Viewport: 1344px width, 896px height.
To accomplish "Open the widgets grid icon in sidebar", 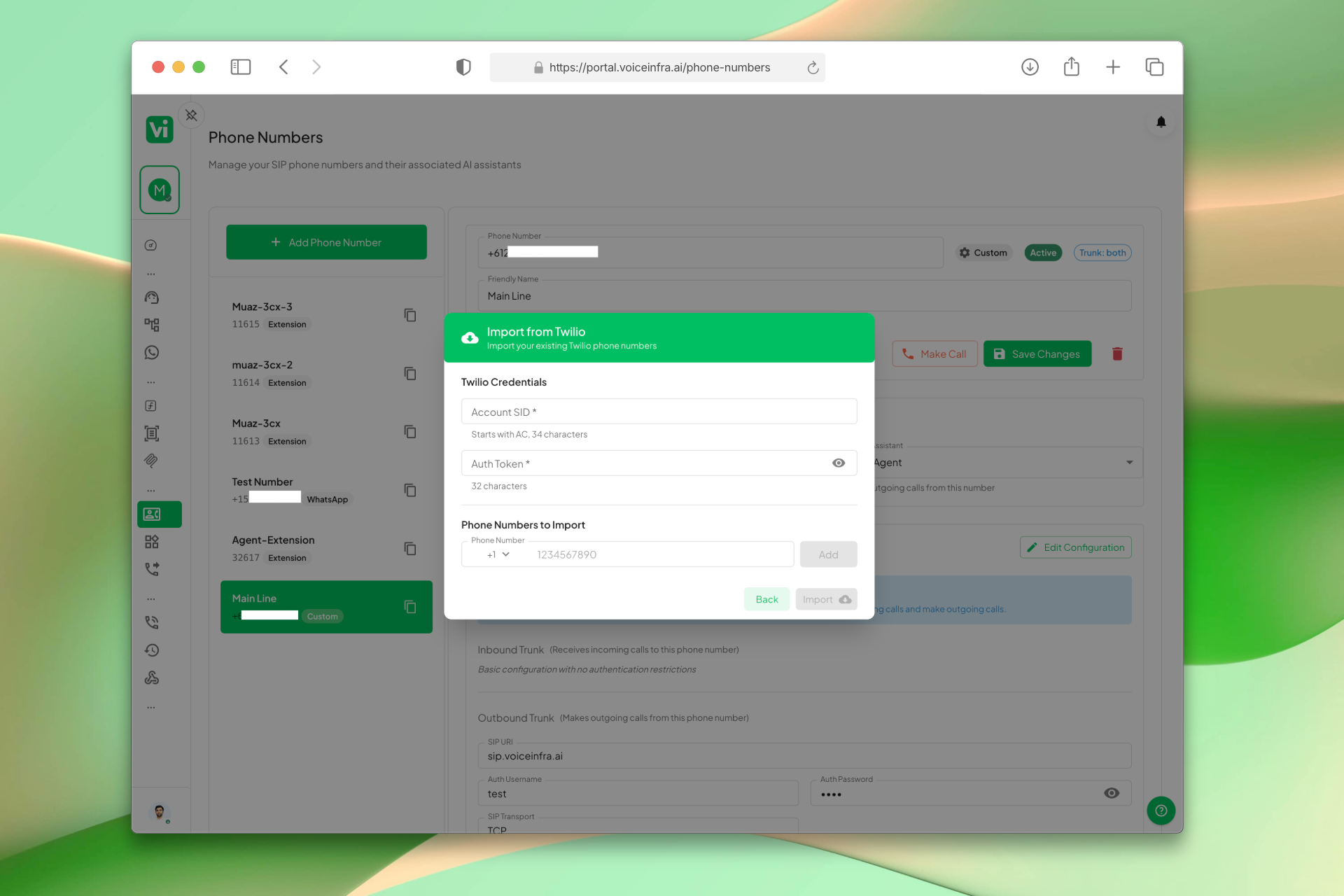I will (151, 542).
